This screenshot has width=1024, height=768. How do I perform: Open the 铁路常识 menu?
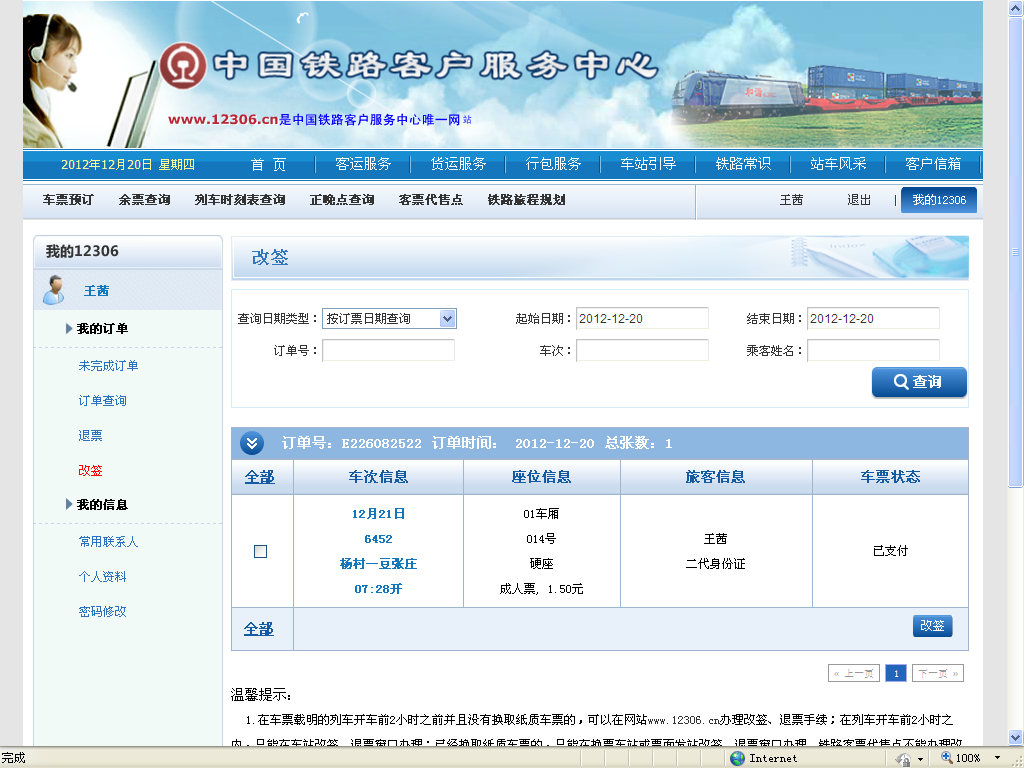pyautogui.click(x=743, y=164)
